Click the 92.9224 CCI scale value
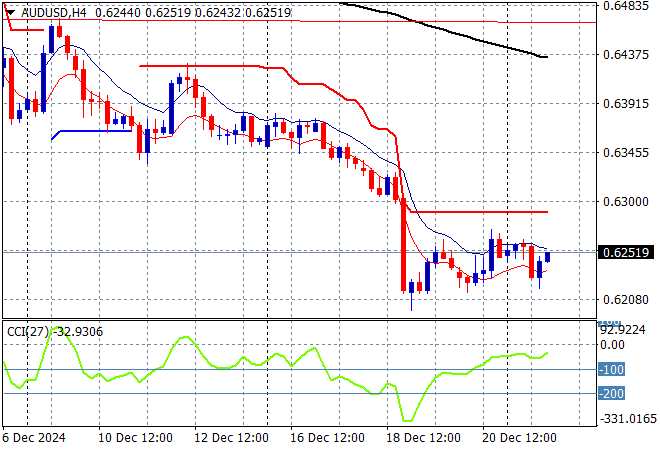The width and height of the screenshot is (660, 450). coord(623,330)
